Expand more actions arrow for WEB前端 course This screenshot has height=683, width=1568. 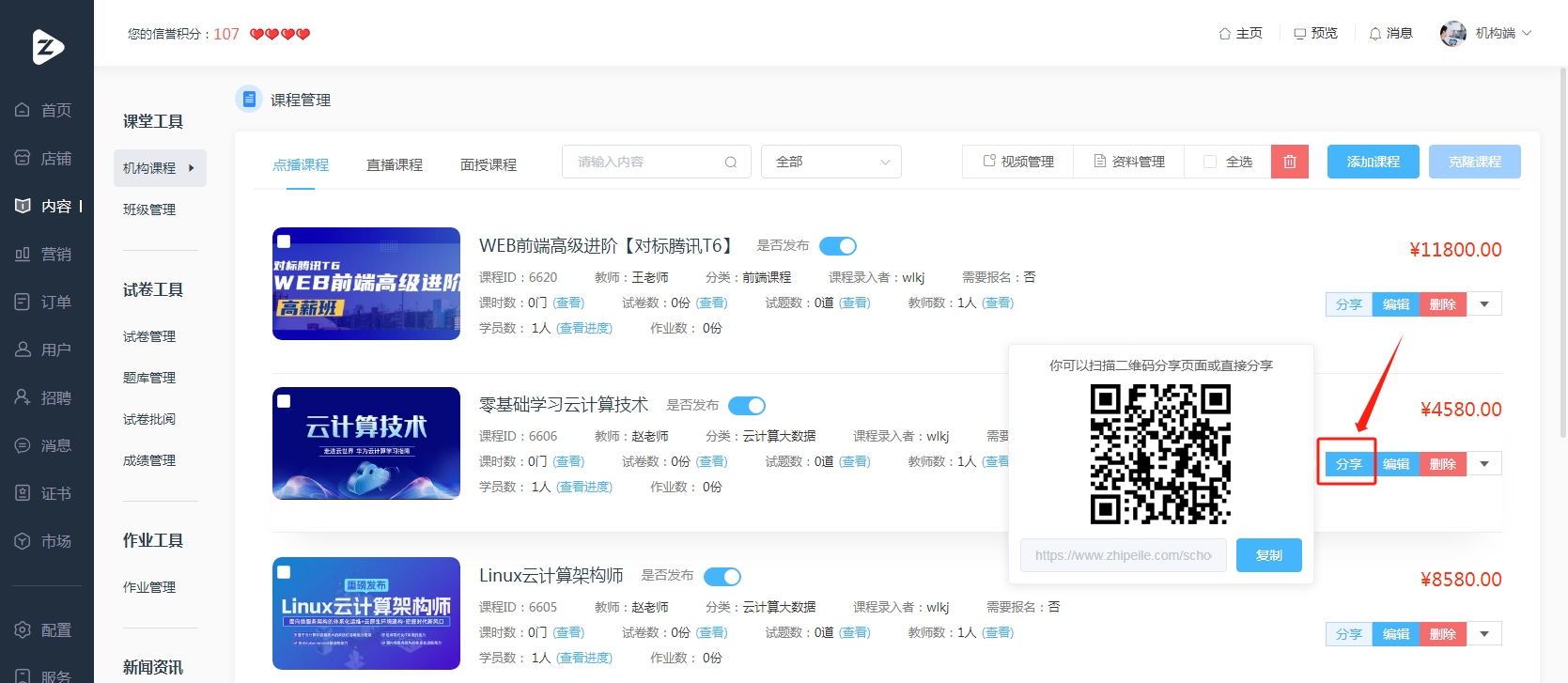point(1484,304)
